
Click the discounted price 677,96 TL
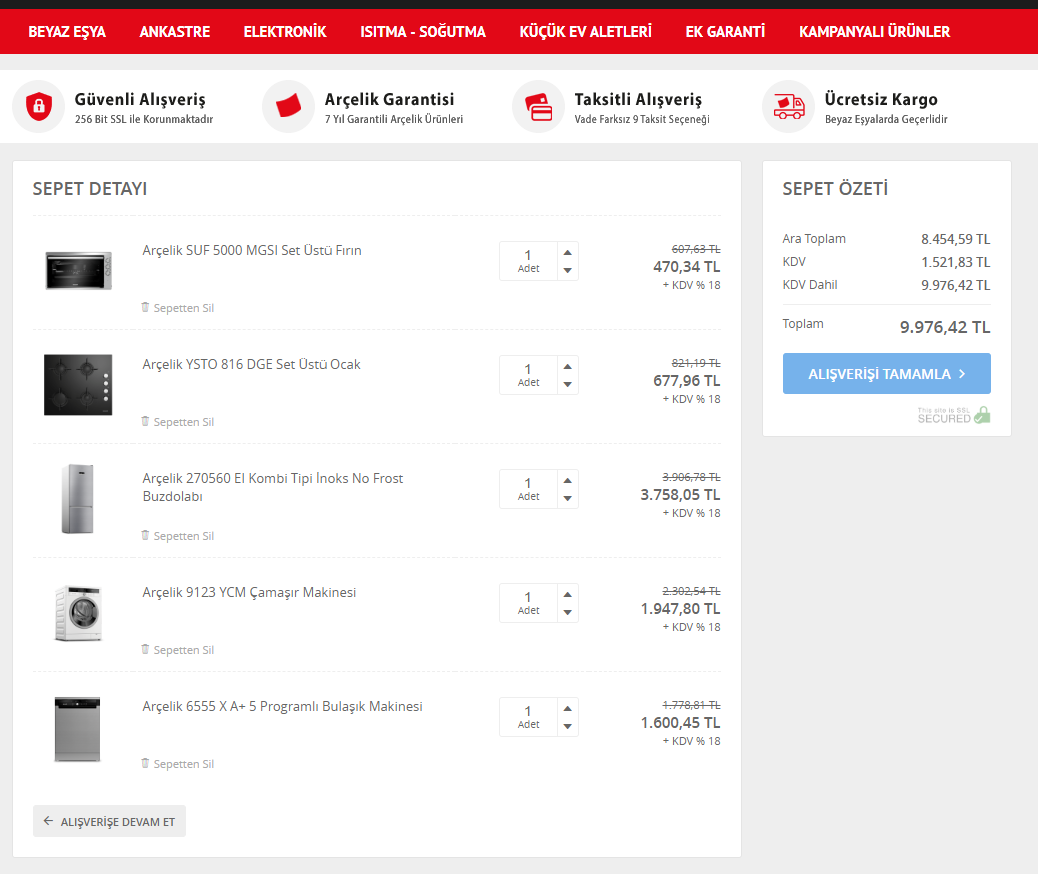[686, 381]
